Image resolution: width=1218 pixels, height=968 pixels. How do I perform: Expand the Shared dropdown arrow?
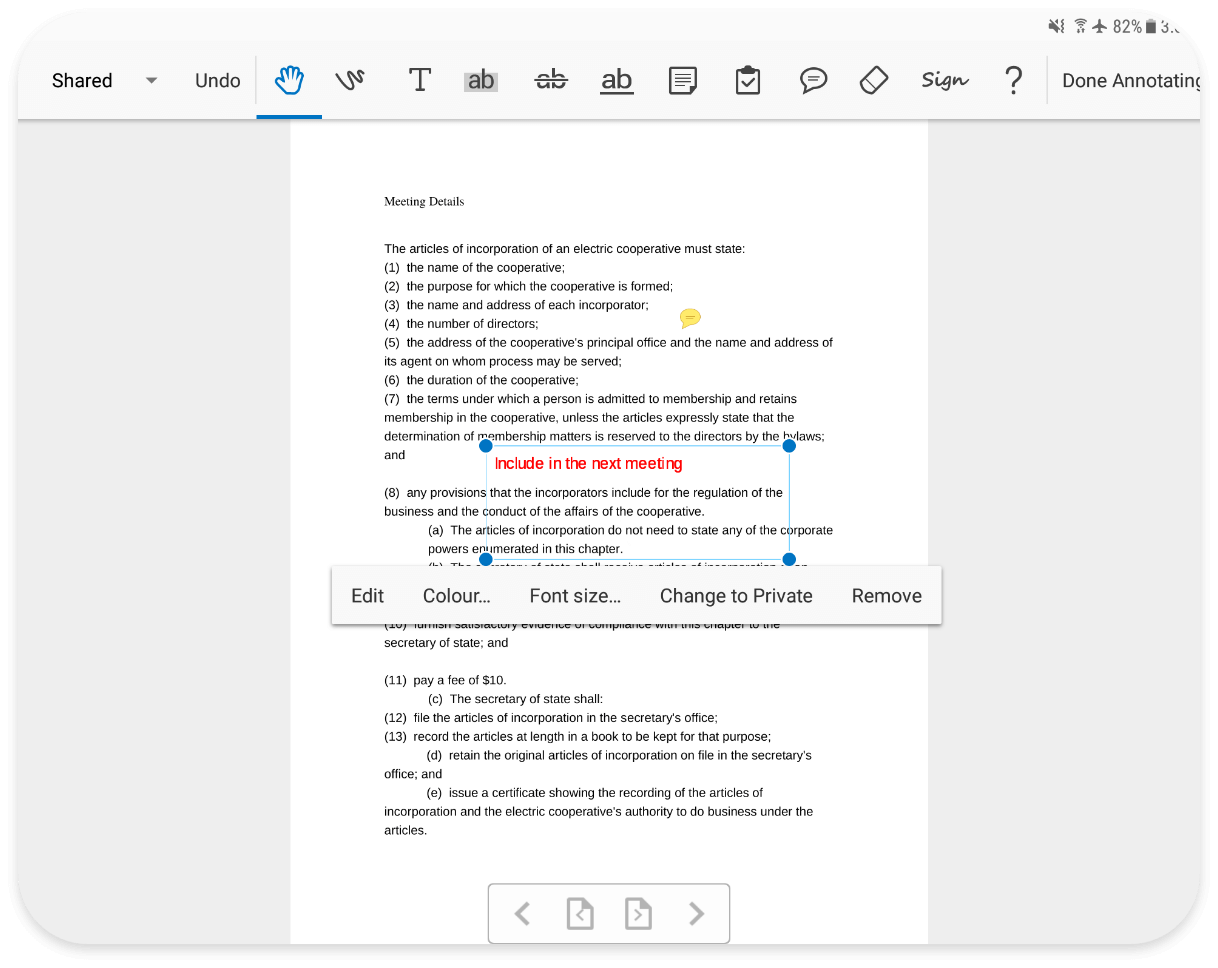[151, 80]
